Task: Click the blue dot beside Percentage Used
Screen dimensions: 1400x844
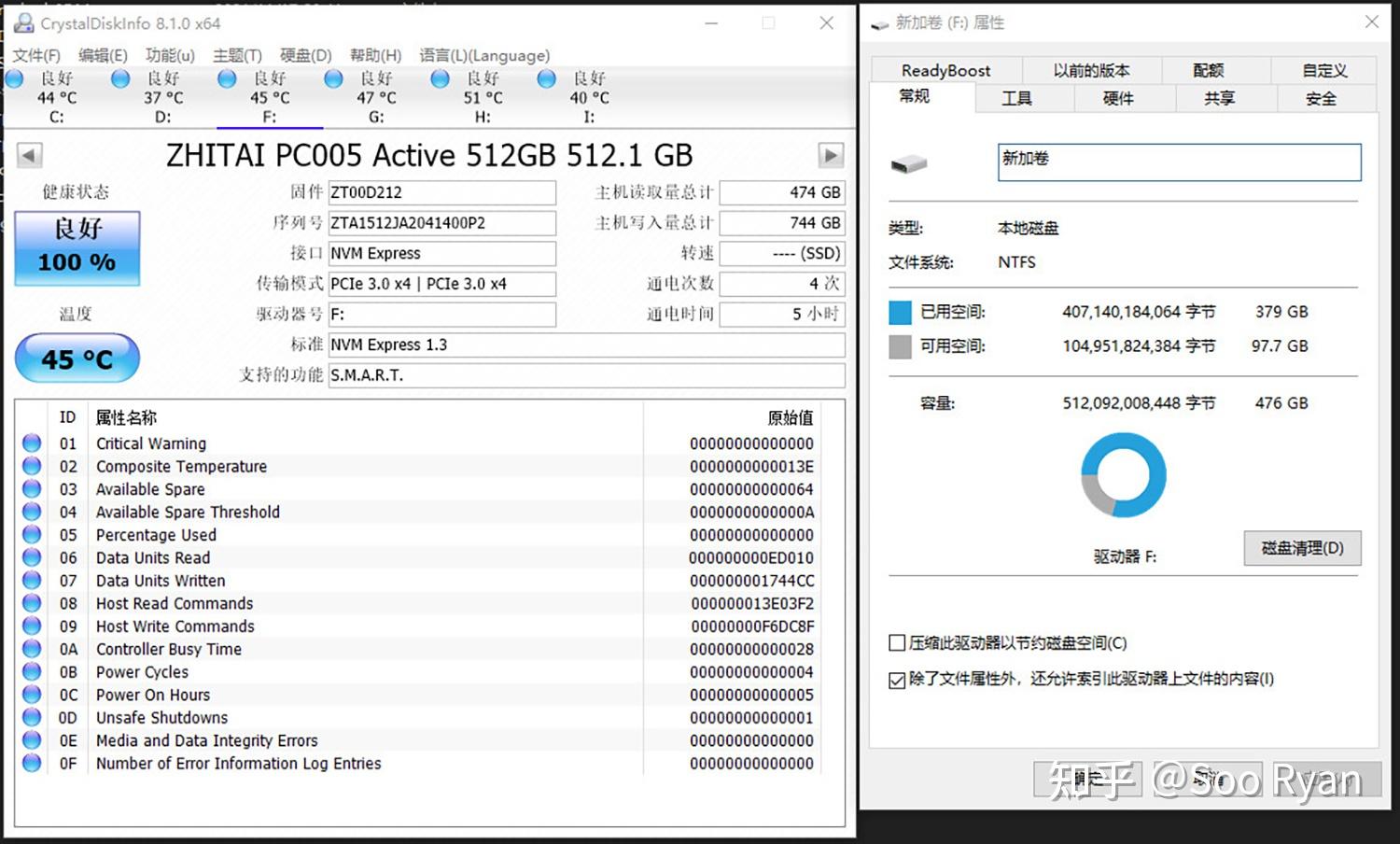Action: [x=31, y=534]
